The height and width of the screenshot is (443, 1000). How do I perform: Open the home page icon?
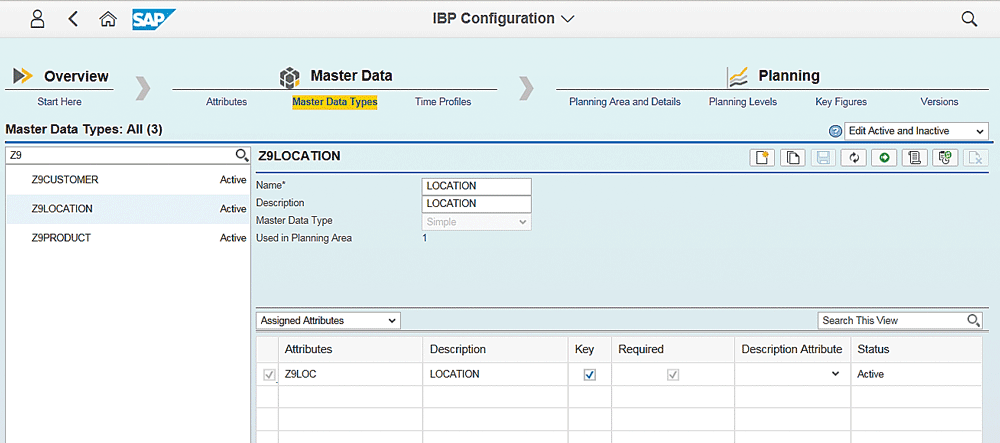[x=108, y=19]
